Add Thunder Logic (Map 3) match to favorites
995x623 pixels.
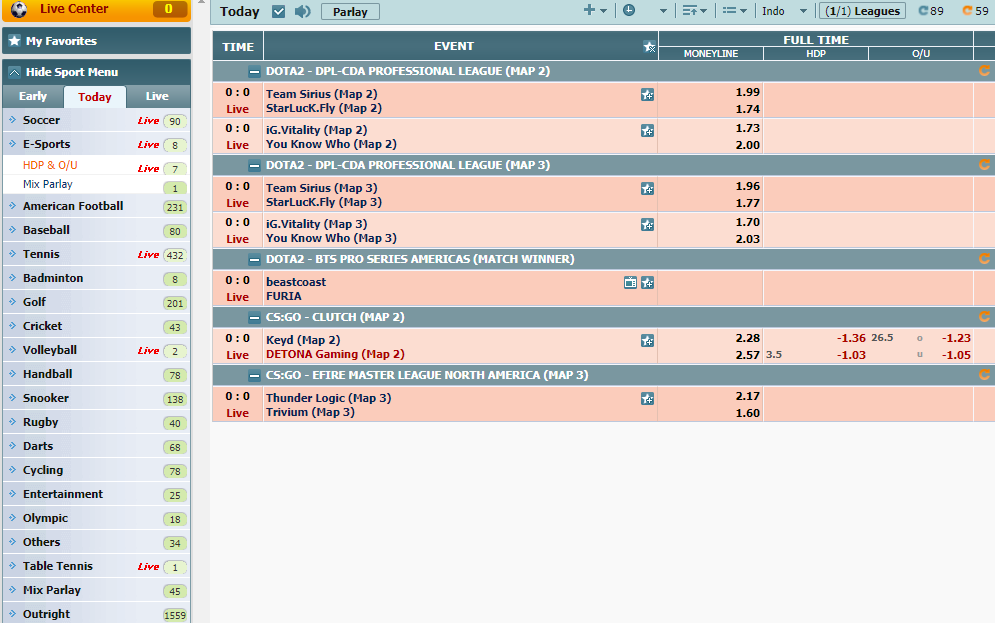pyautogui.click(x=647, y=398)
